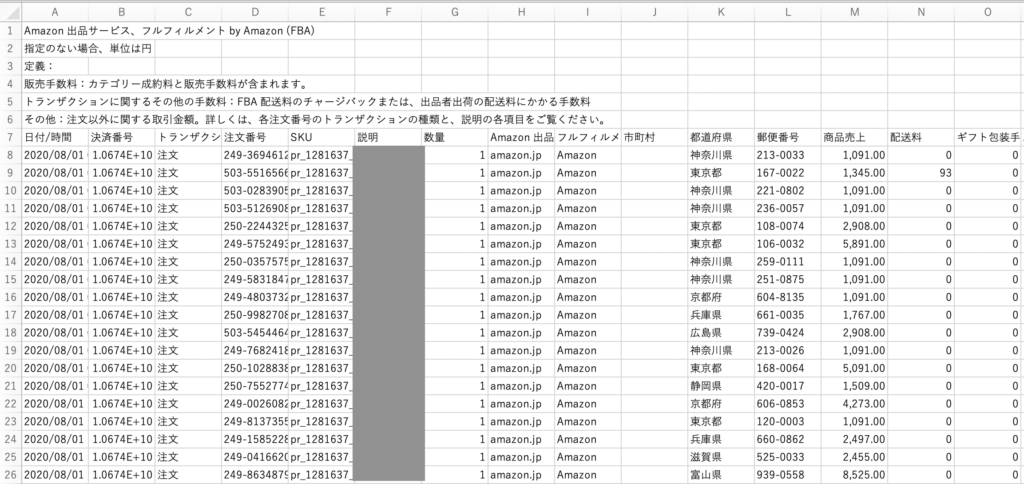Click the '注文番号' header cell

tap(255, 137)
